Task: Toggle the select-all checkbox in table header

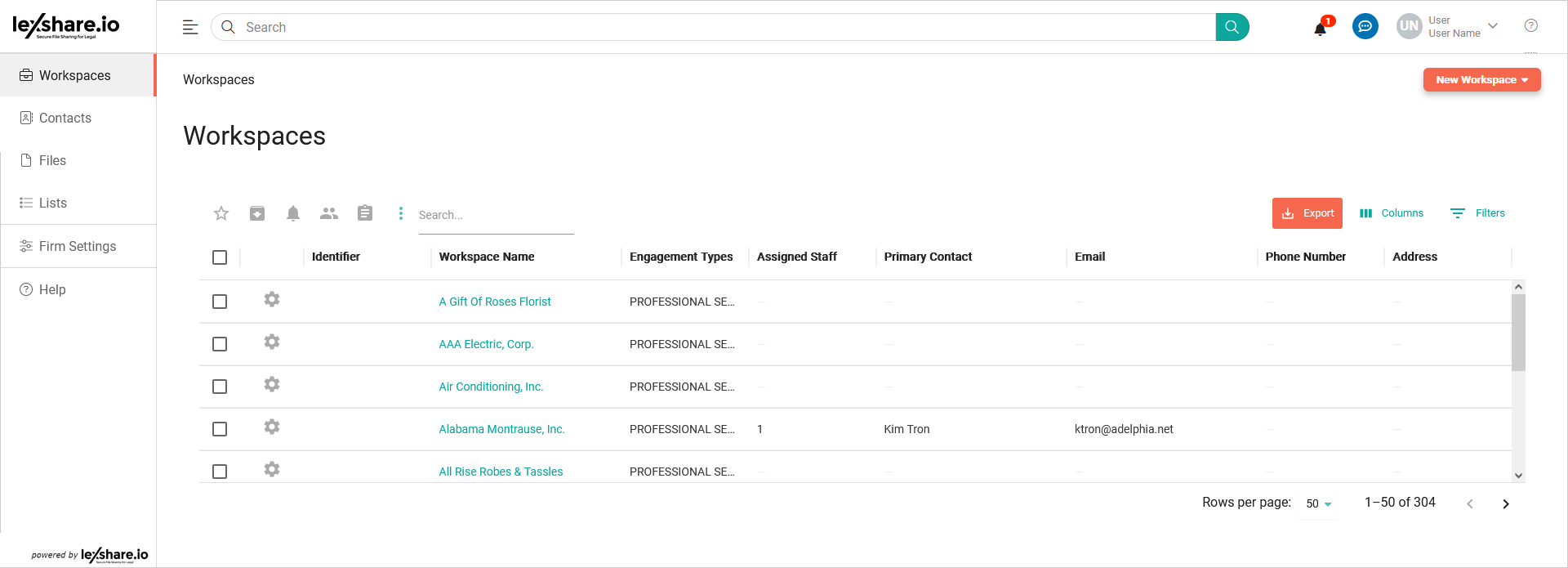Action: coord(220,257)
